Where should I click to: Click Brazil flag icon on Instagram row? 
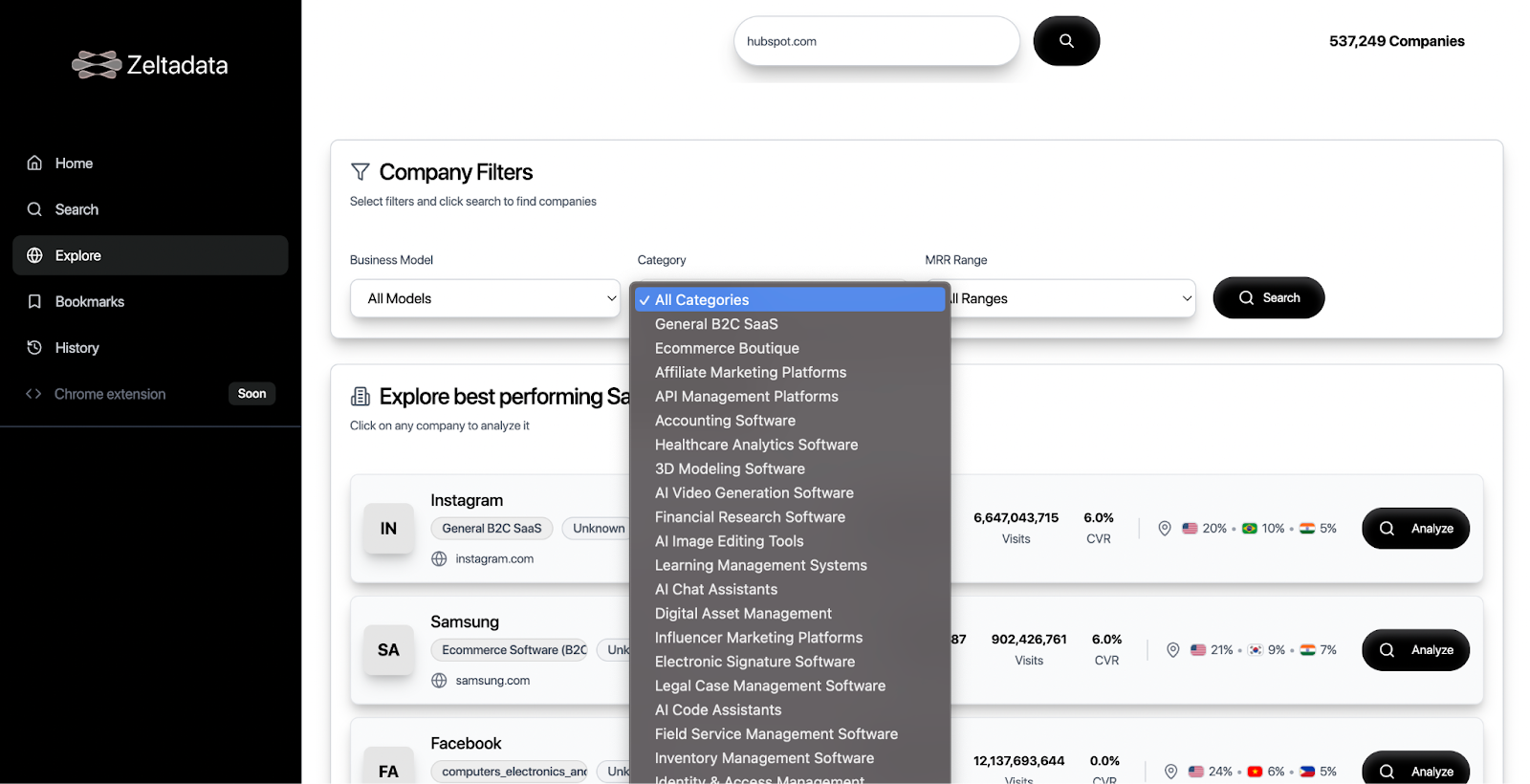coord(1249,528)
